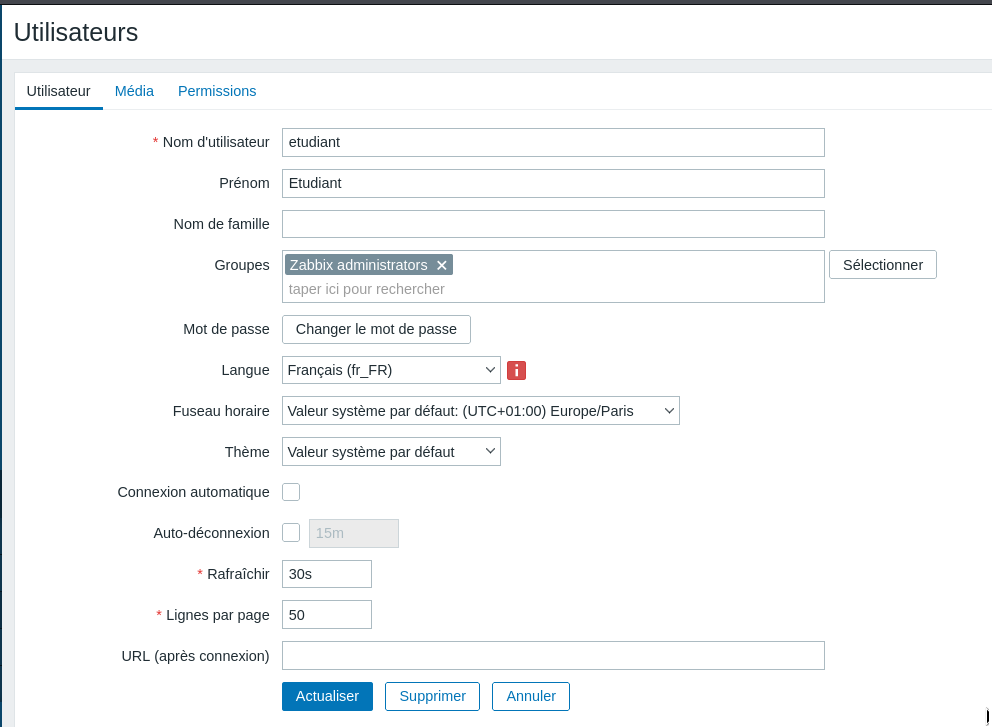Open the Permissions tab
Screen dimensions: 992x727
coord(217,91)
